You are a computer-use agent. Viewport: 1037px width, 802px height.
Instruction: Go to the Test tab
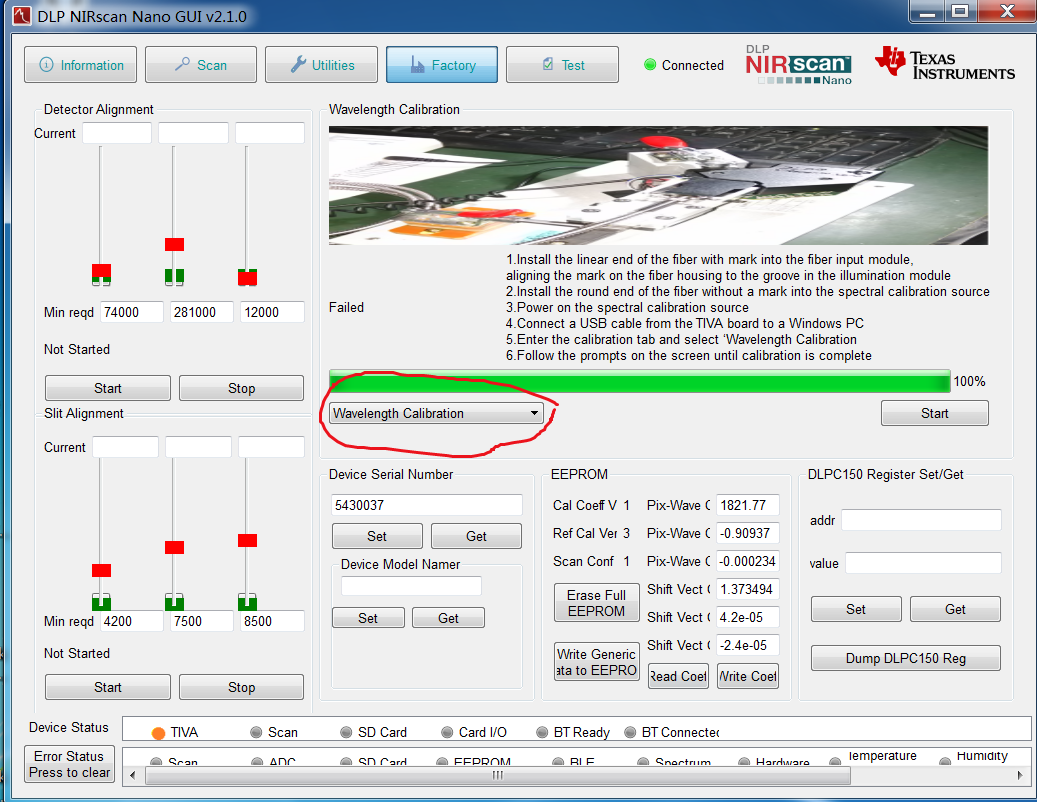click(x=563, y=65)
